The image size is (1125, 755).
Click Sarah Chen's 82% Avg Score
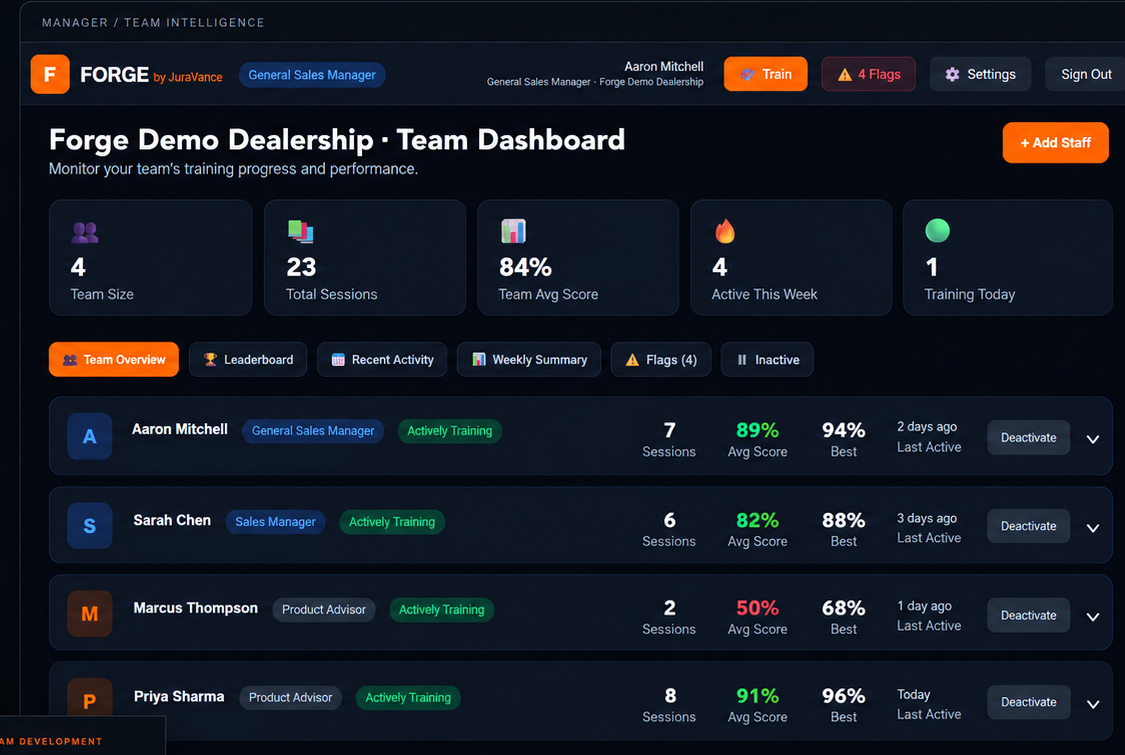coord(757,520)
